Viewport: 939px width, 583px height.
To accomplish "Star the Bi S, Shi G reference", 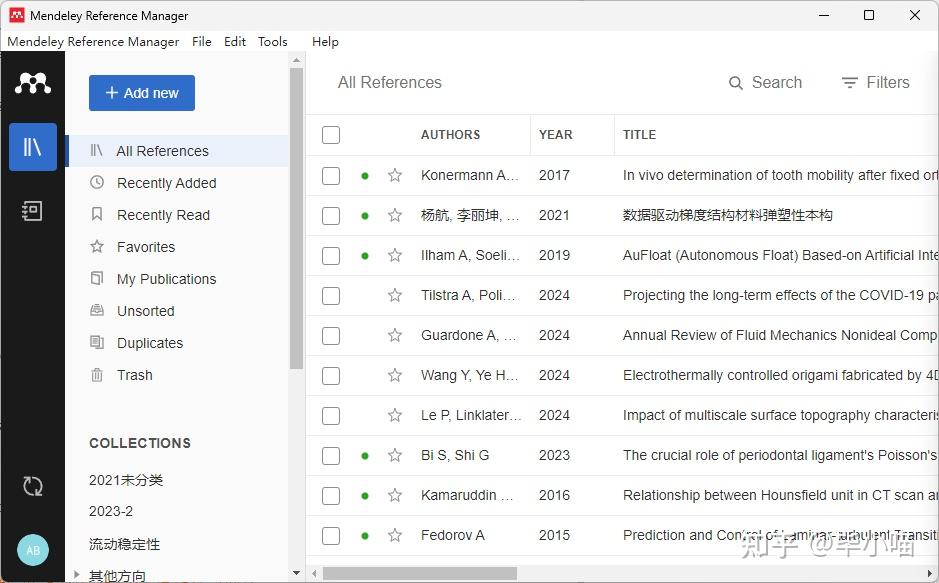I will click(x=395, y=456).
